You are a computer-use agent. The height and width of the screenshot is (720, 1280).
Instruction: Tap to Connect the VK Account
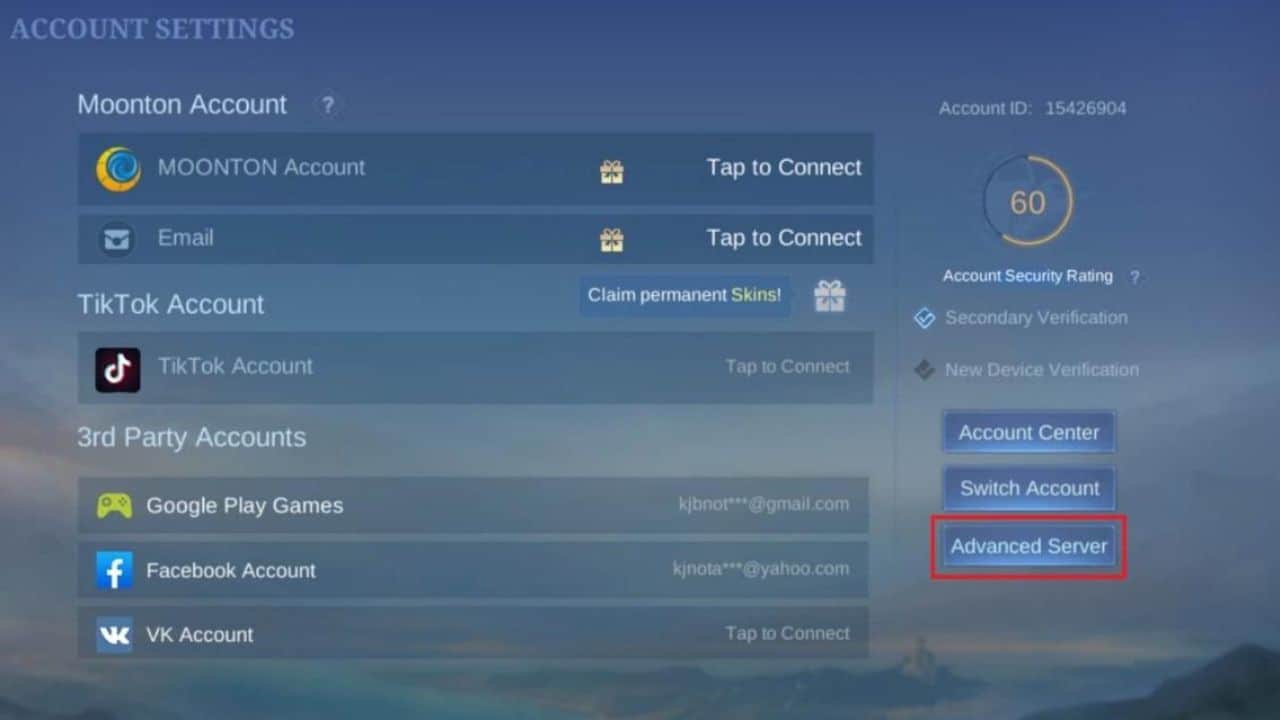(788, 634)
